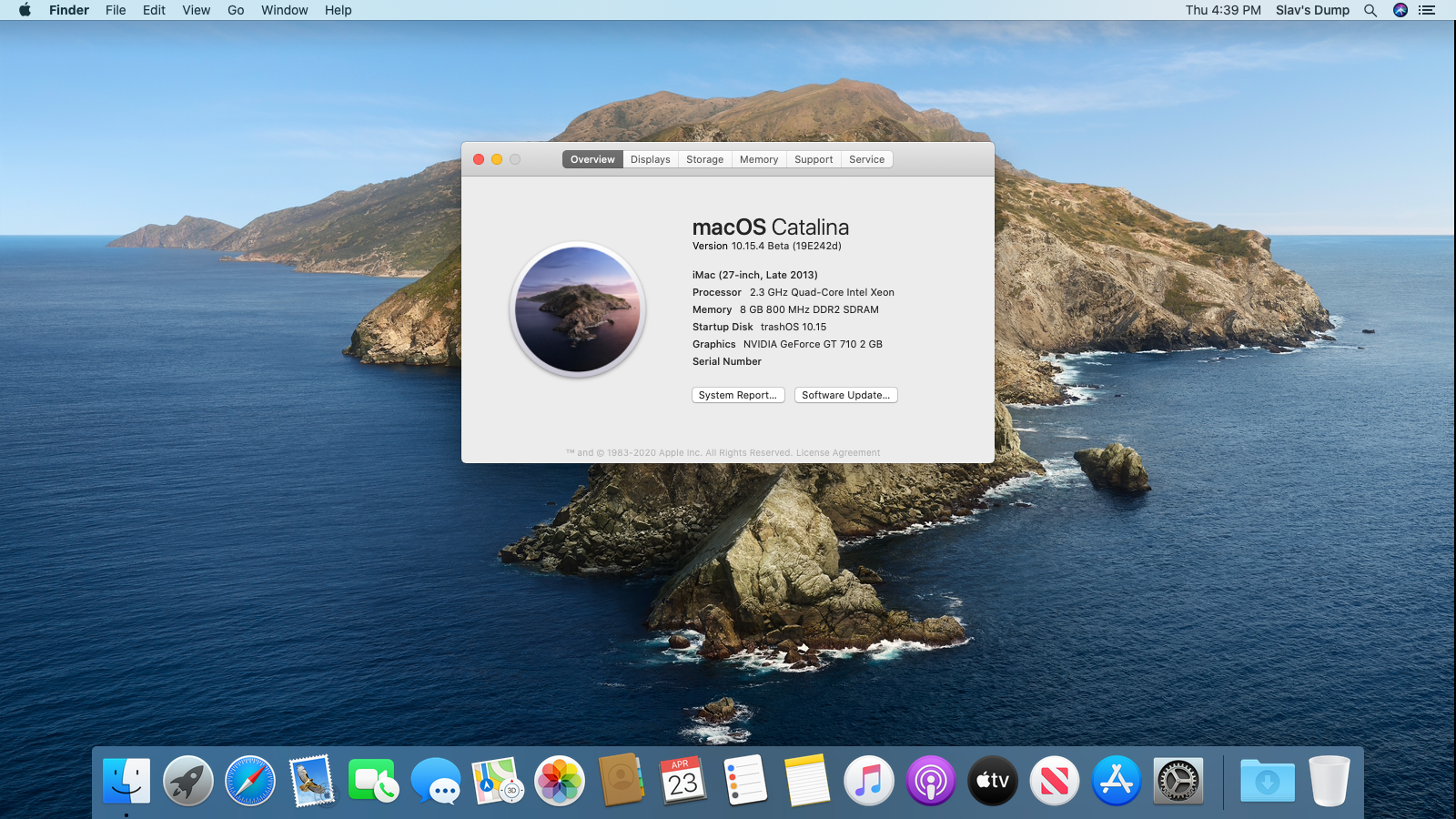
Task: Open the Photos app icon
Action: [x=560, y=781]
